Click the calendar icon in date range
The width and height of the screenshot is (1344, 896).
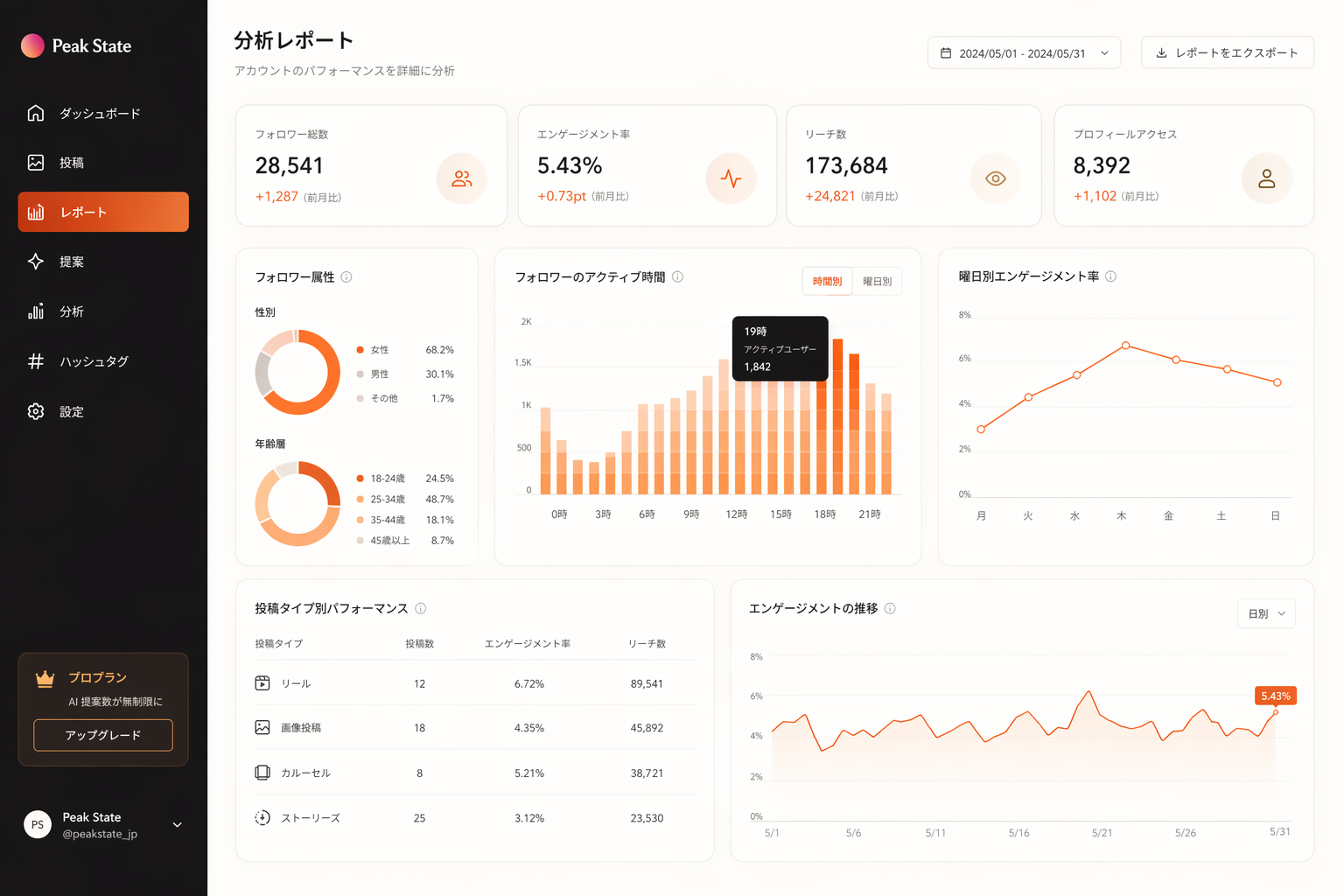(x=946, y=53)
